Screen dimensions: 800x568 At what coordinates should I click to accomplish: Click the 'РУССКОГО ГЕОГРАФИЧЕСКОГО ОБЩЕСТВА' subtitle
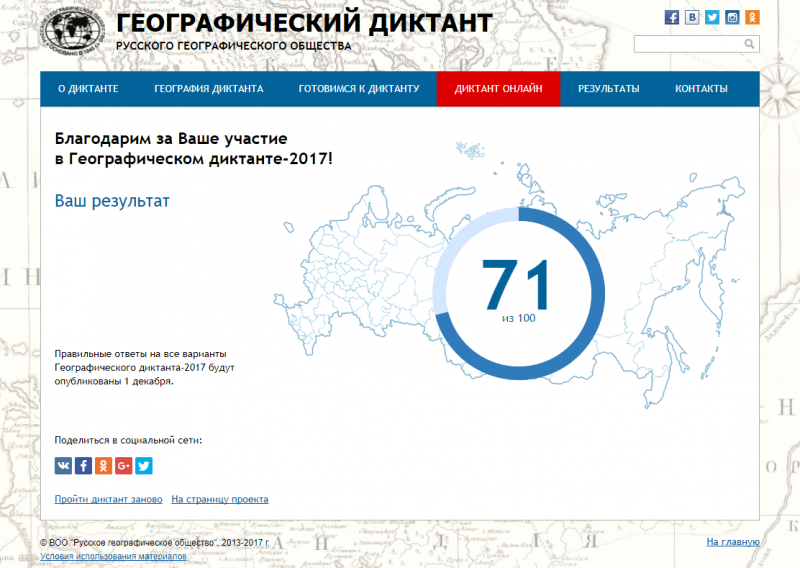coord(234,46)
